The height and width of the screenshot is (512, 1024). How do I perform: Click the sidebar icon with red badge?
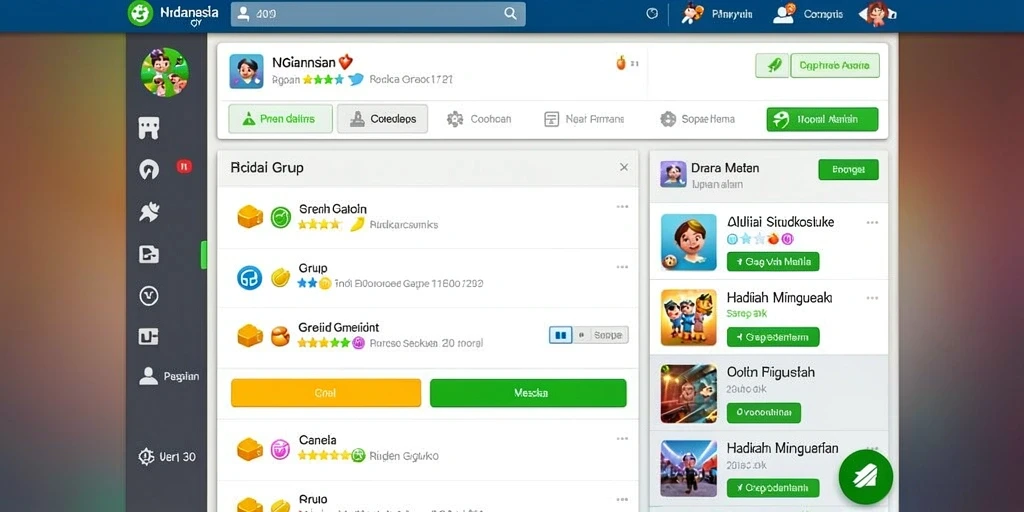149,170
